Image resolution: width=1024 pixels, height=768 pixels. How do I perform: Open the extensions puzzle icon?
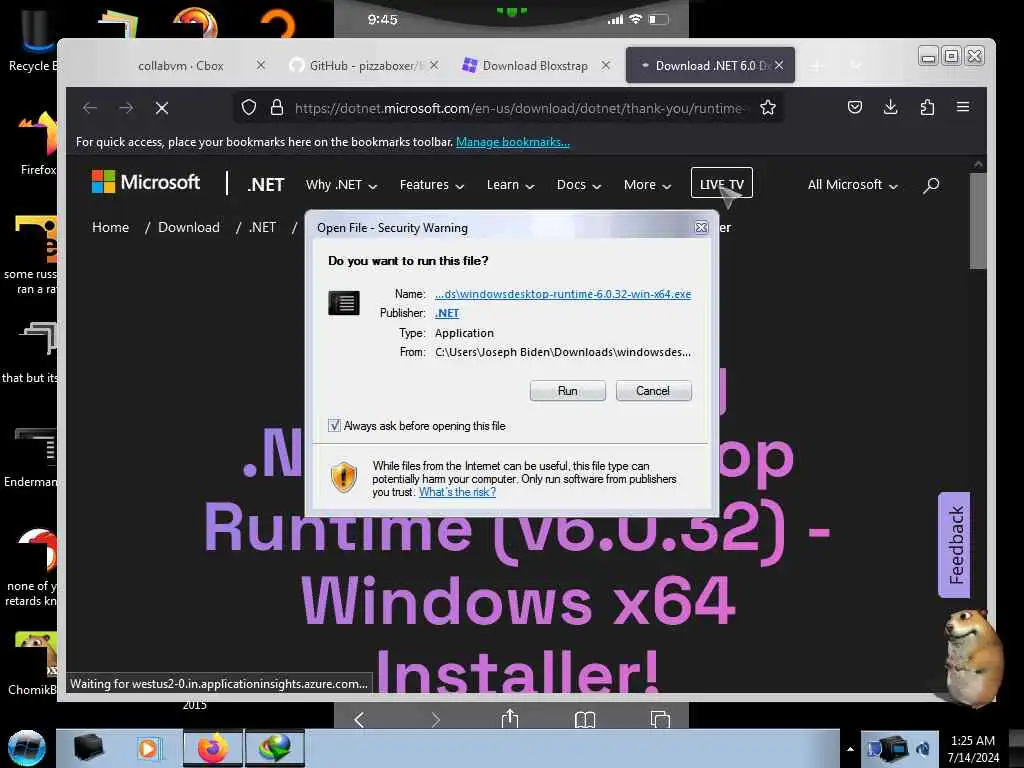click(x=927, y=107)
